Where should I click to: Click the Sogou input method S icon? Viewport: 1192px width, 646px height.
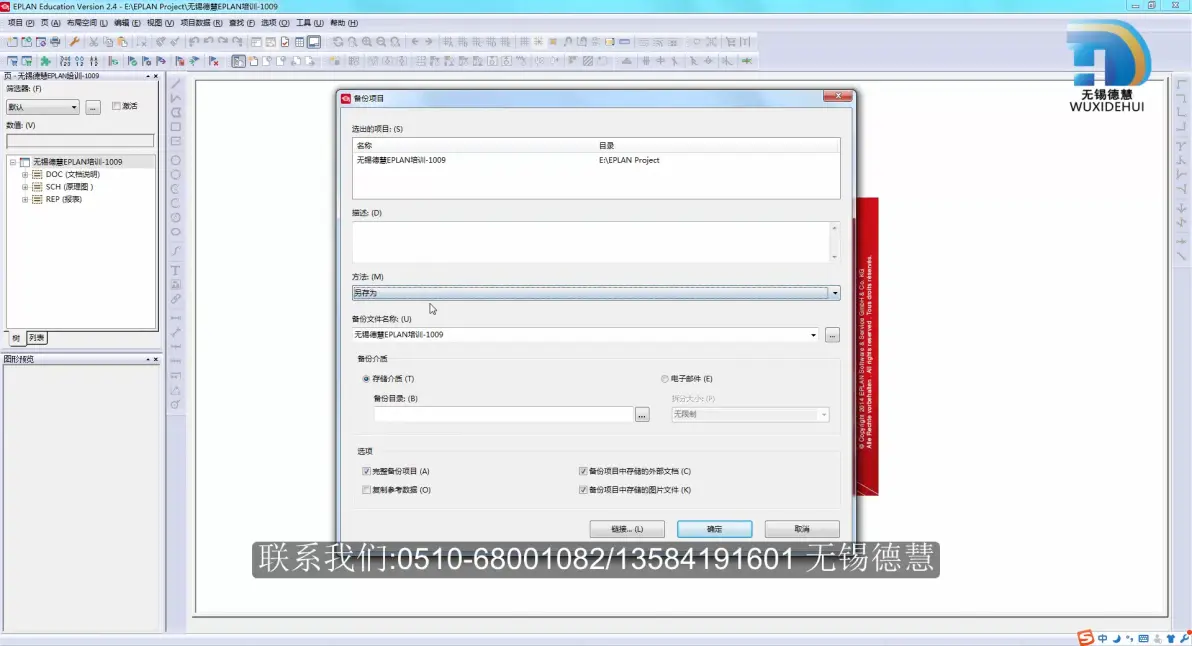click(1086, 638)
